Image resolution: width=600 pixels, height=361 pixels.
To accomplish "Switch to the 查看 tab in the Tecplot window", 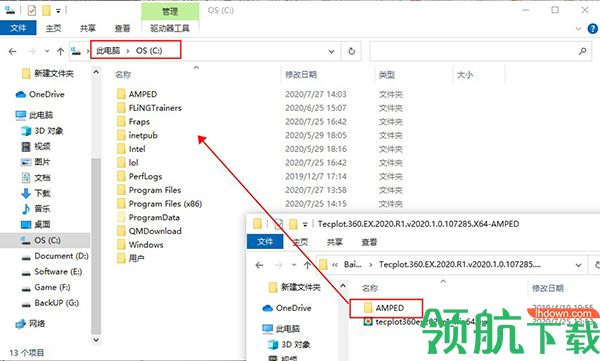I will tap(369, 242).
